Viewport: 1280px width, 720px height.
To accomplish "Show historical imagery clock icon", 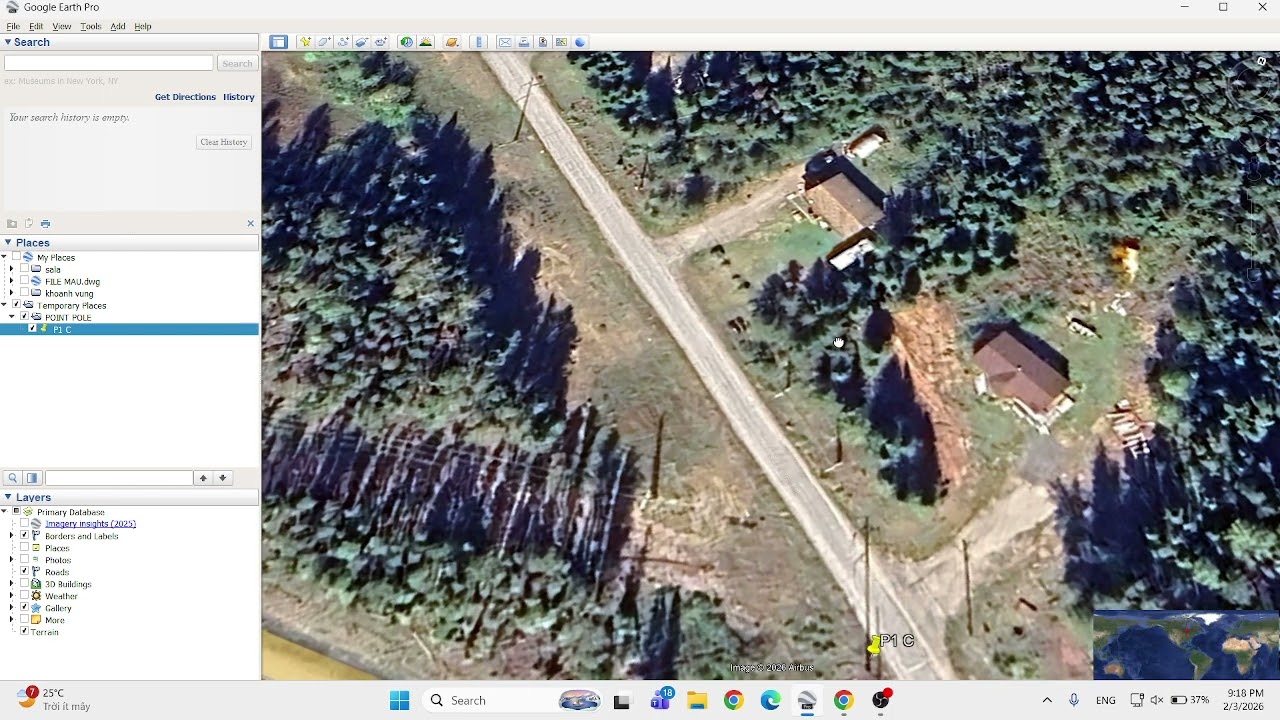I will 406,42.
